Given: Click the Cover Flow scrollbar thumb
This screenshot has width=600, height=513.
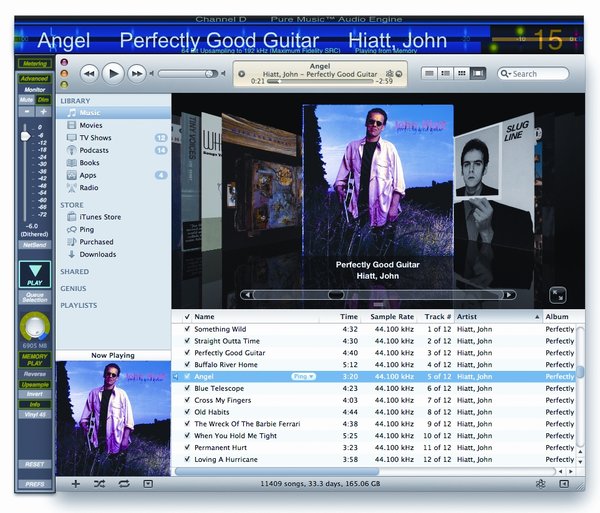Looking at the screenshot, I should click(x=336, y=295).
